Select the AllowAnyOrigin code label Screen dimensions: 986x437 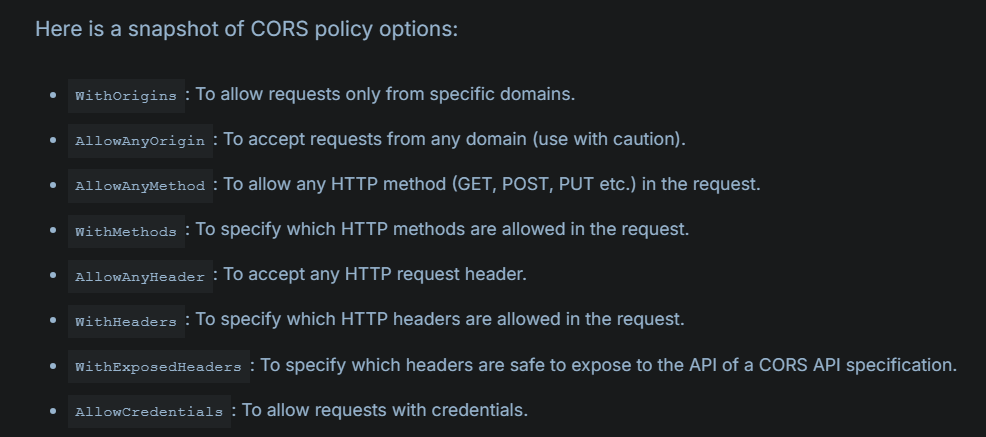(140, 141)
